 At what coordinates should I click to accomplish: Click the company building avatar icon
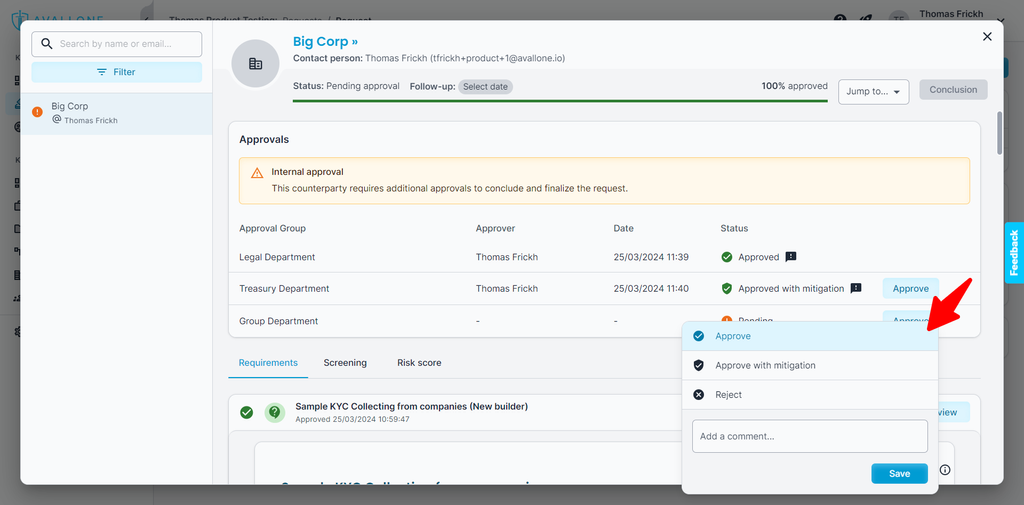[x=255, y=63]
